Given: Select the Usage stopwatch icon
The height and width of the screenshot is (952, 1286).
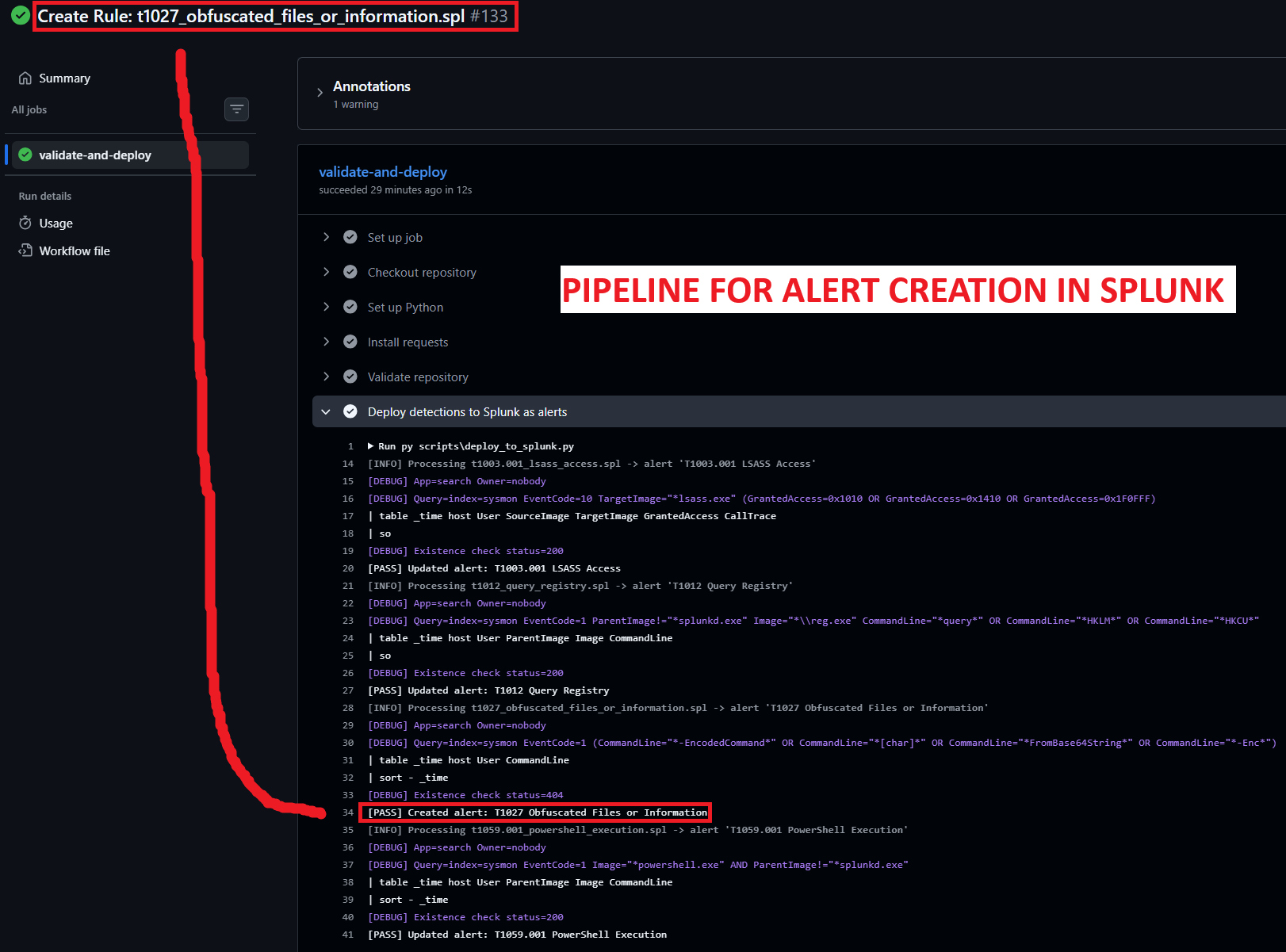Looking at the screenshot, I should click(x=25, y=223).
